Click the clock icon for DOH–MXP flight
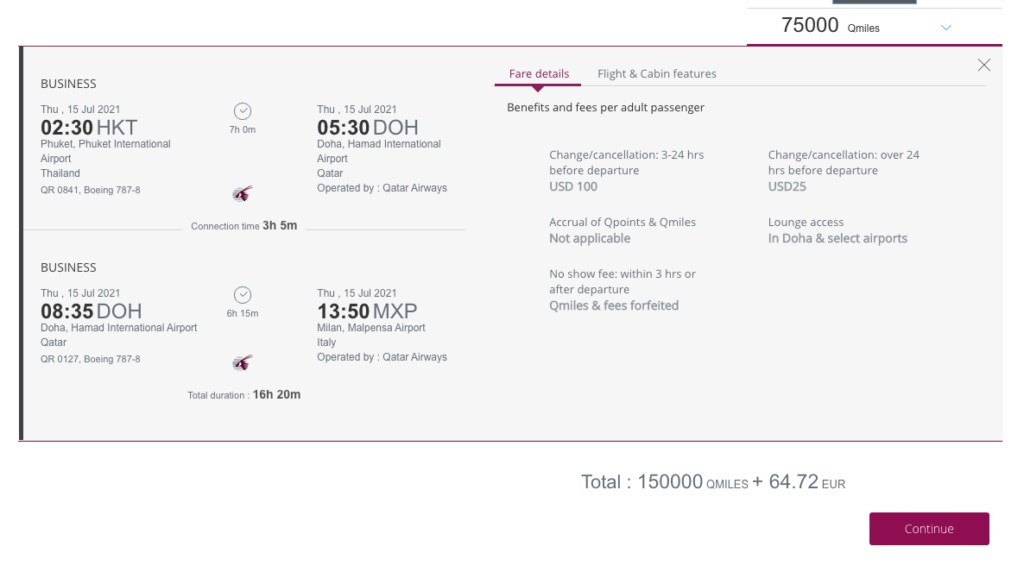Viewport: 1024px width, 578px height. (242, 295)
